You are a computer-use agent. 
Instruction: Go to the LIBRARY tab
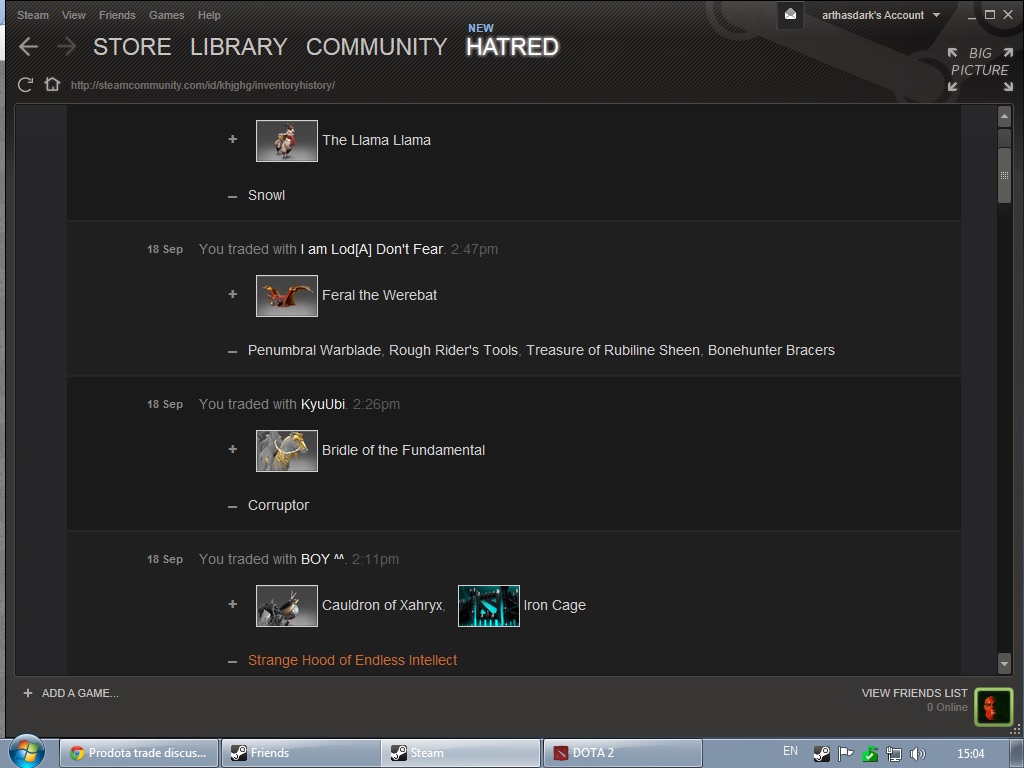[239, 47]
